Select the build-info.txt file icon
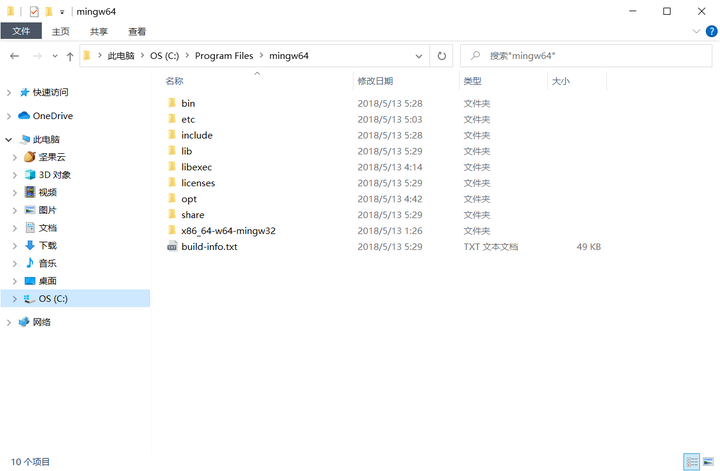 pyautogui.click(x=172, y=247)
